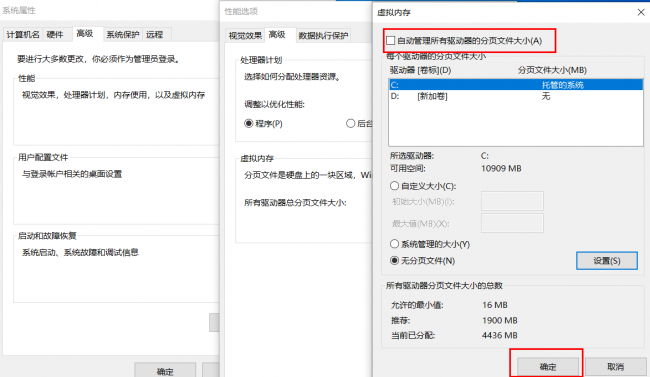Open 系统保护 tab in 系统属性

[x=122, y=34]
